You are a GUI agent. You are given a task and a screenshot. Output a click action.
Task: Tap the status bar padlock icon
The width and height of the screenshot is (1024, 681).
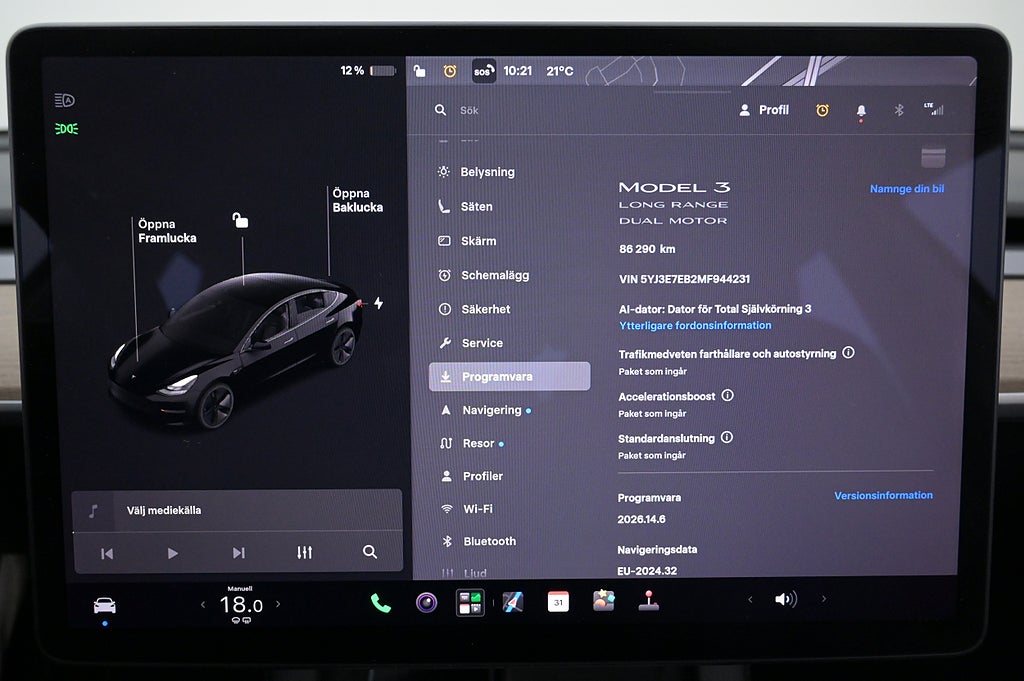419,71
